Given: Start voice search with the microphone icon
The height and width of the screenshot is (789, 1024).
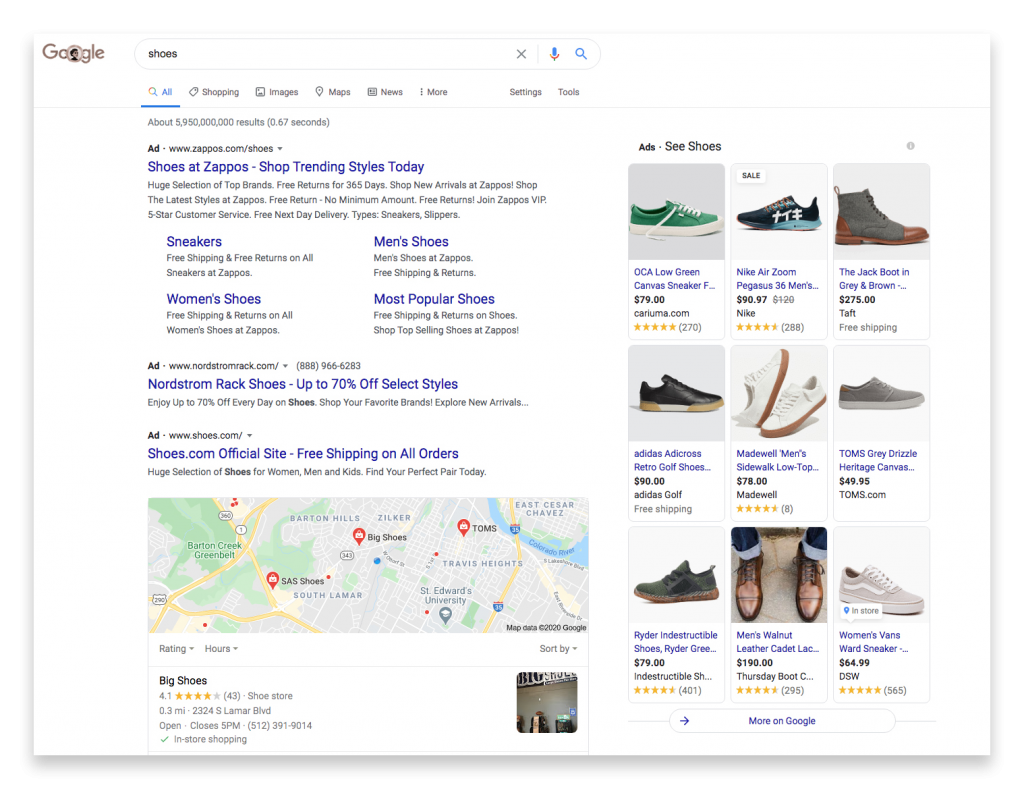Looking at the screenshot, I should (554, 54).
